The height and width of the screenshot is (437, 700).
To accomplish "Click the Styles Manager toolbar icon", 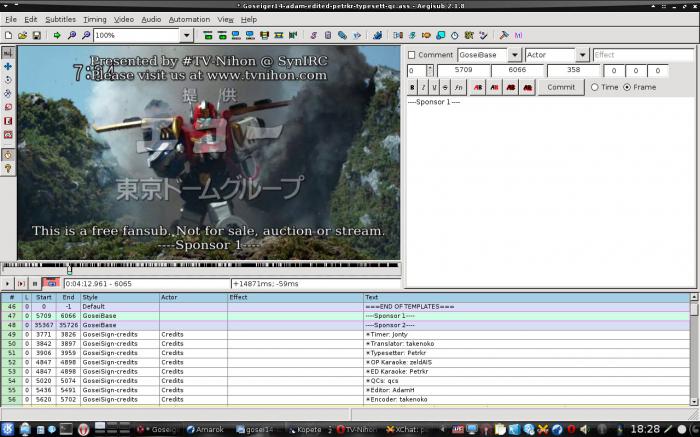I will (x=313, y=35).
